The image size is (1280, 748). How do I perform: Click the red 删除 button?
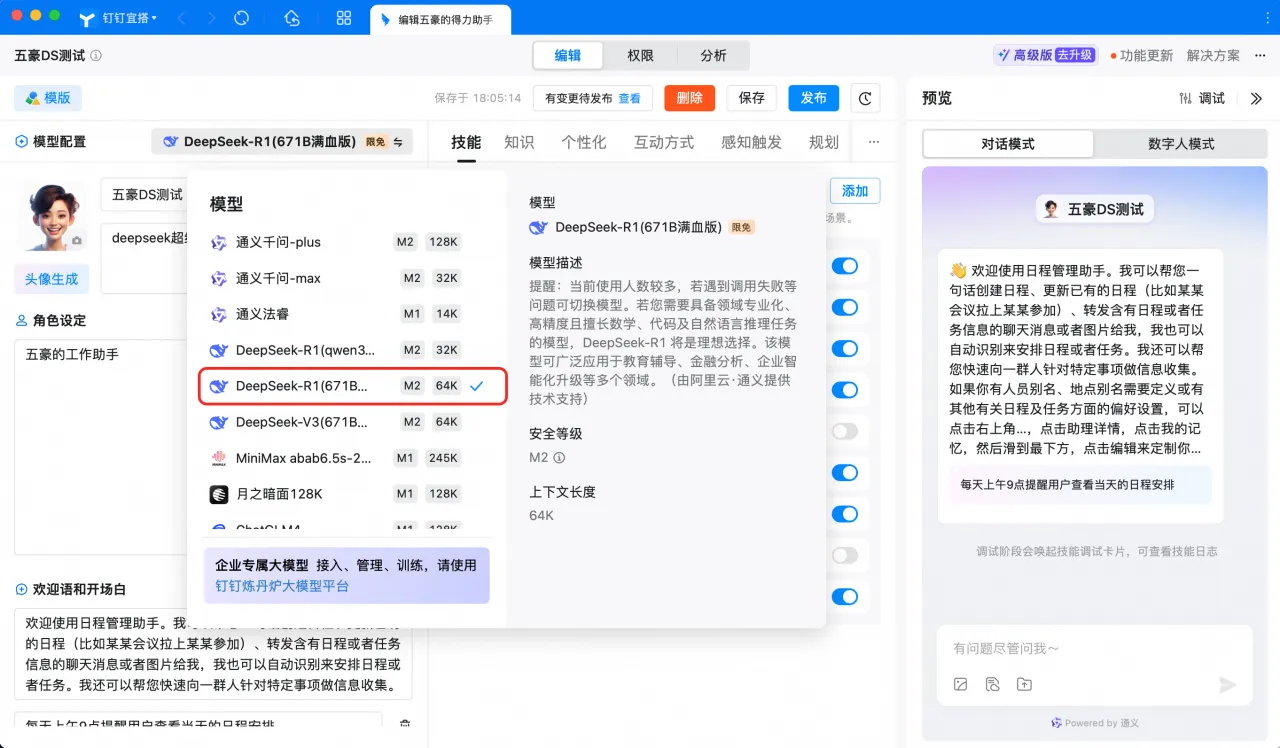click(689, 98)
